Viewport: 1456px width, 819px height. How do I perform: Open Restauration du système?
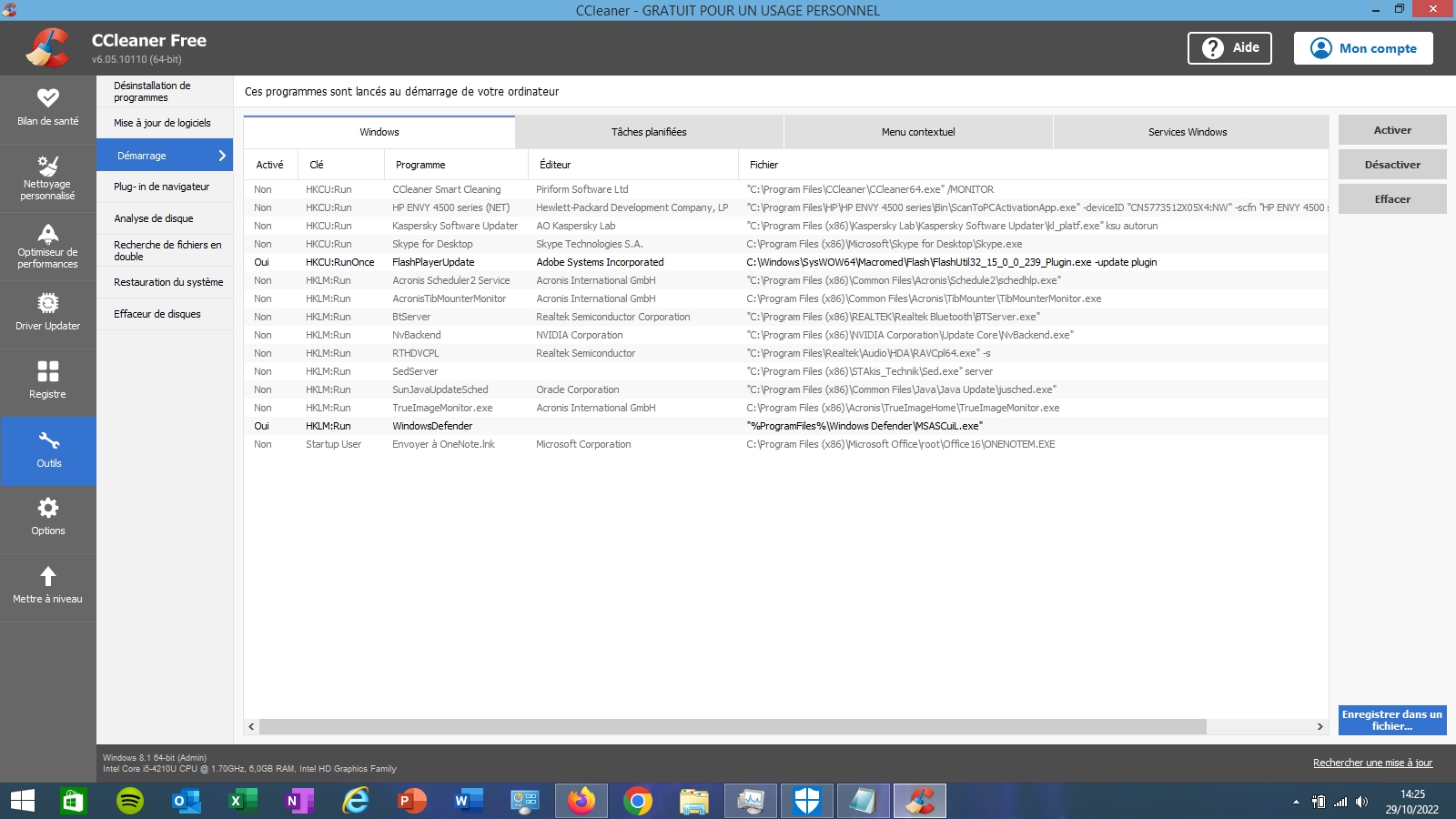[165, 282]
